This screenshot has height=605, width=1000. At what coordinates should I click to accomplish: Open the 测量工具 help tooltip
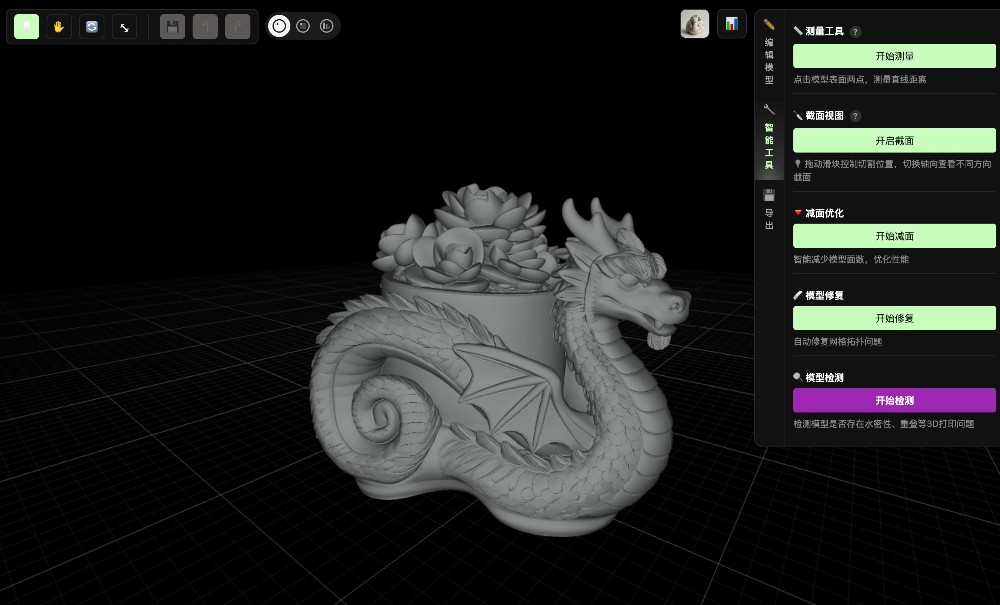pyautogui.click(x=855, y=32)
